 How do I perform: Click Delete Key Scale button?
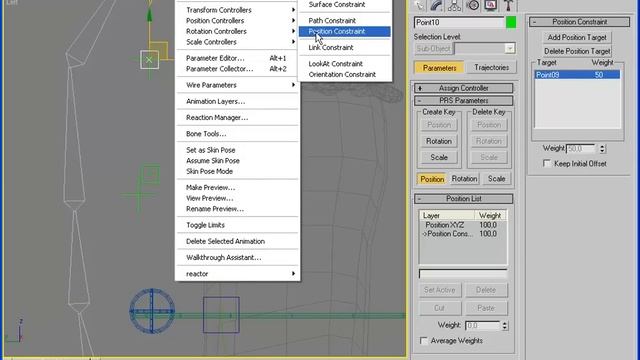(x=489, y=157)
